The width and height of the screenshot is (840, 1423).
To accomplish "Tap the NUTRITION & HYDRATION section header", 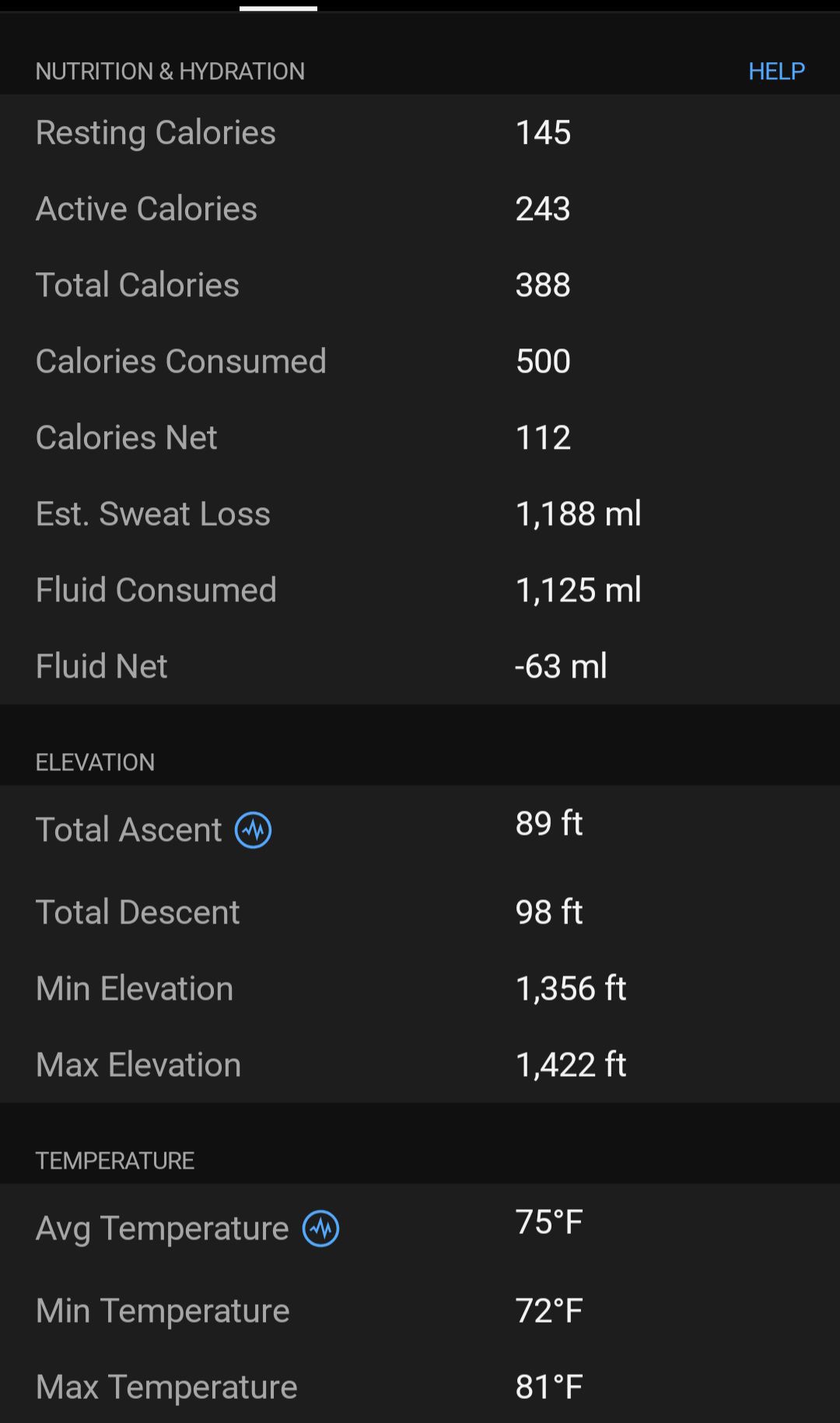I will coord(170,71).
